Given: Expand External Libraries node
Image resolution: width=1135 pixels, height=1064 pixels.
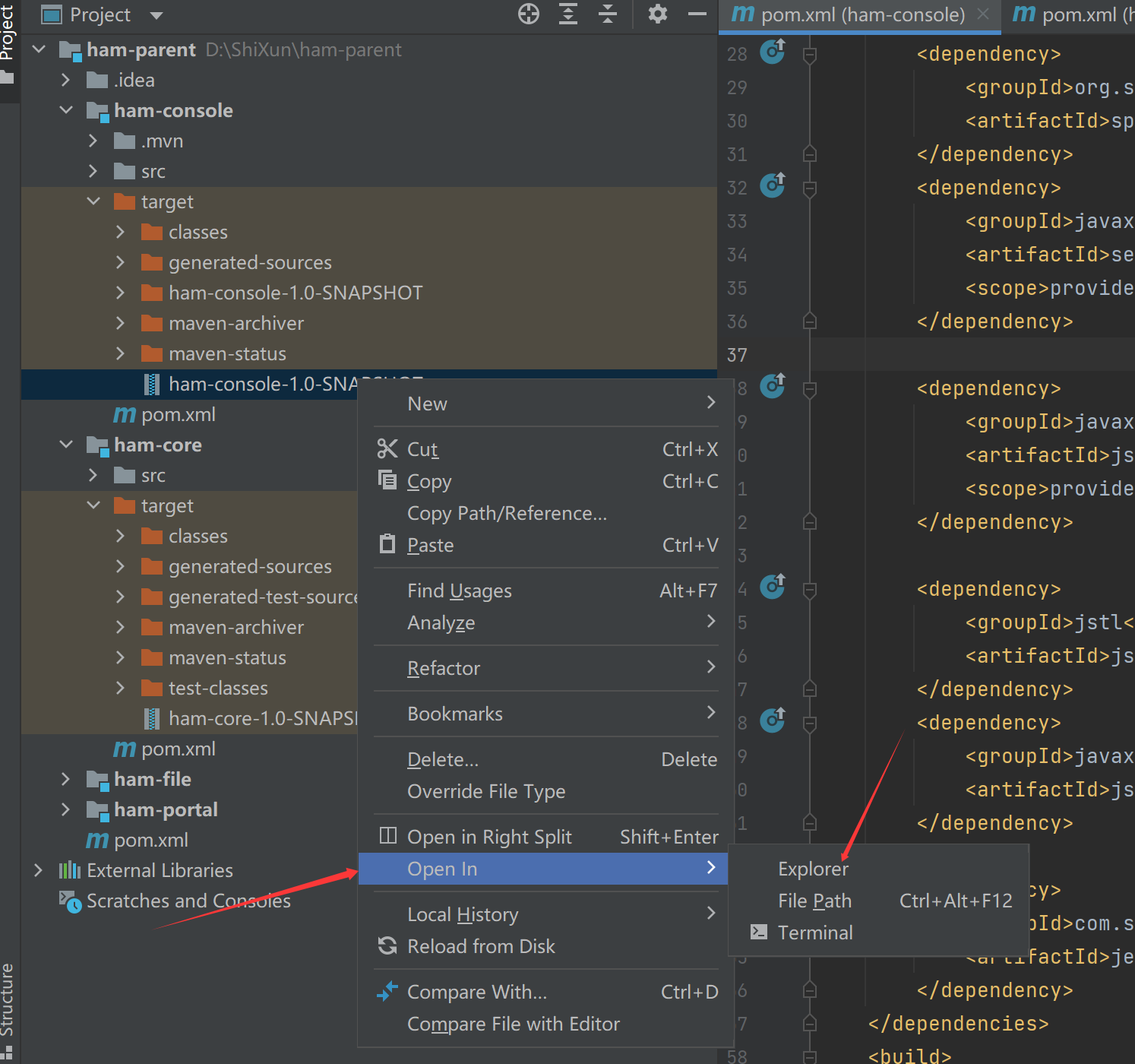Looking at the screenshot, I should coord(38,870).
